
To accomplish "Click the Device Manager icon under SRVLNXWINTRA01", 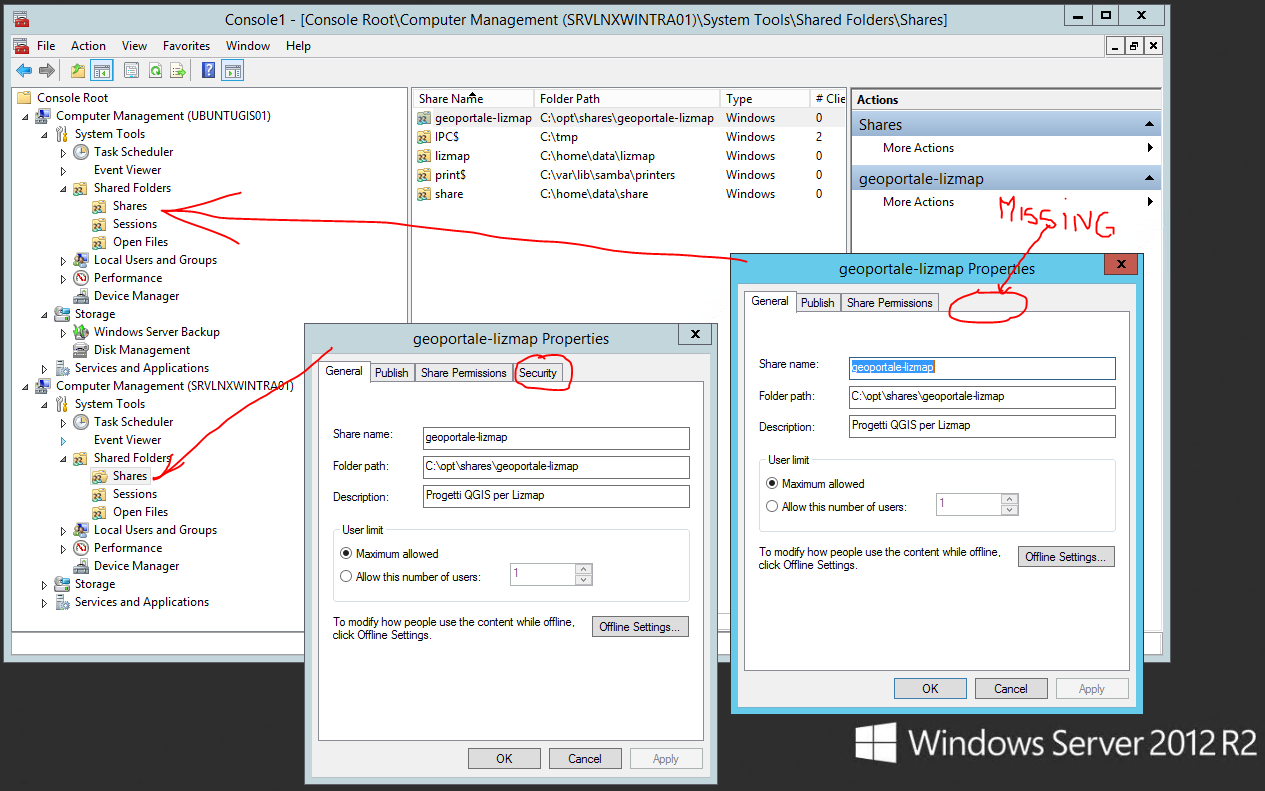I will pyautogui.click(x=81, y=566).
